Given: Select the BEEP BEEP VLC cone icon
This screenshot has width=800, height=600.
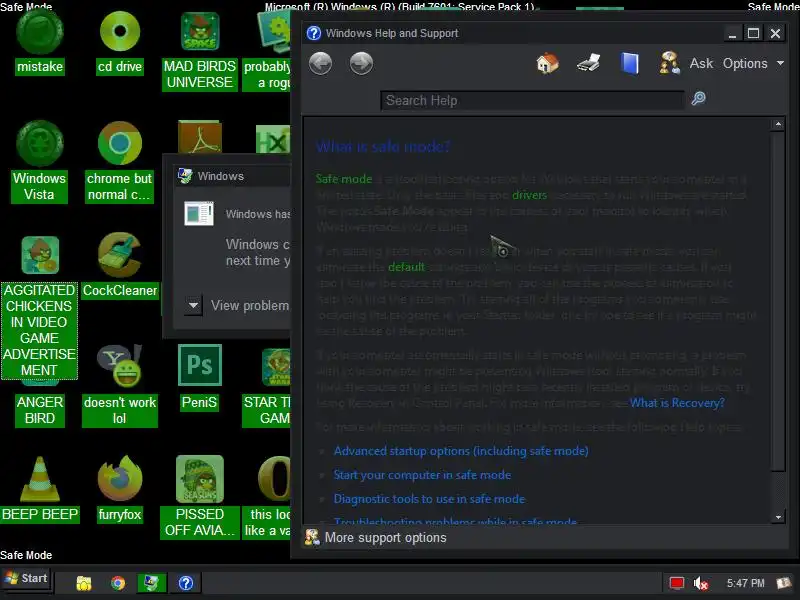Looking at the screenshot, I should [40, 489].
